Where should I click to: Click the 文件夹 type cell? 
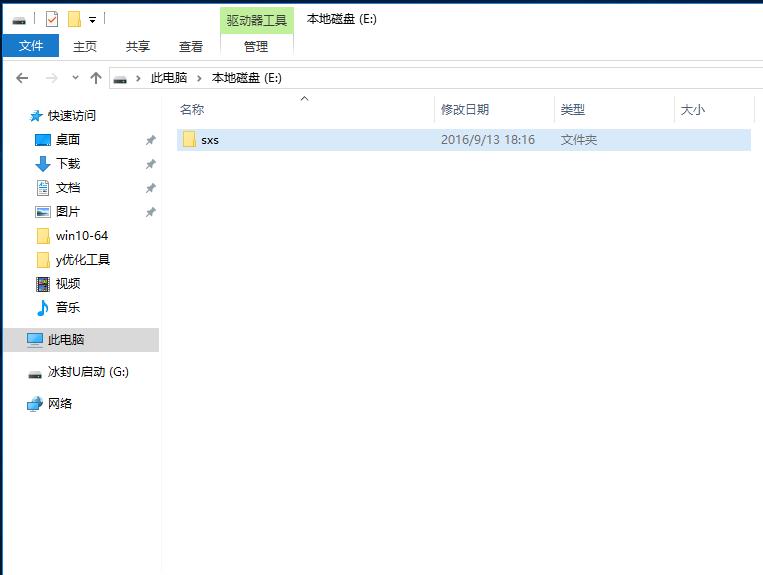coord(579,140)
